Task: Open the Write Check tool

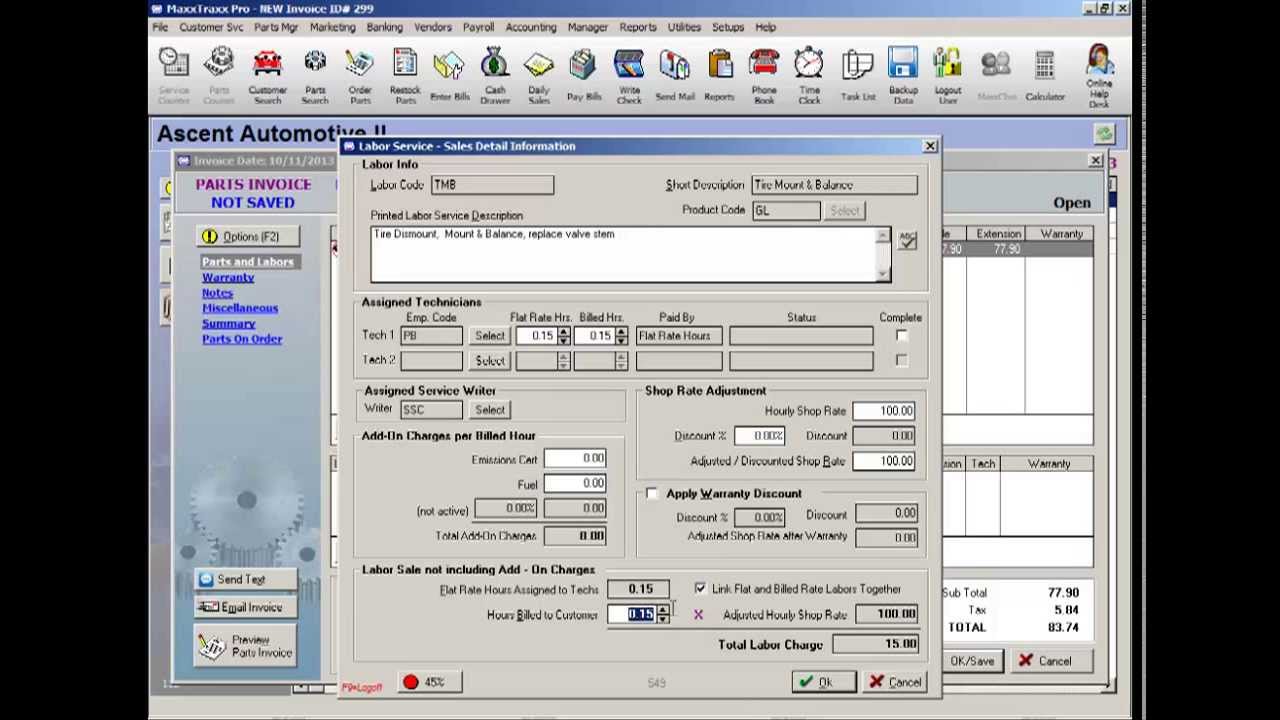Action: click(629, 76)
